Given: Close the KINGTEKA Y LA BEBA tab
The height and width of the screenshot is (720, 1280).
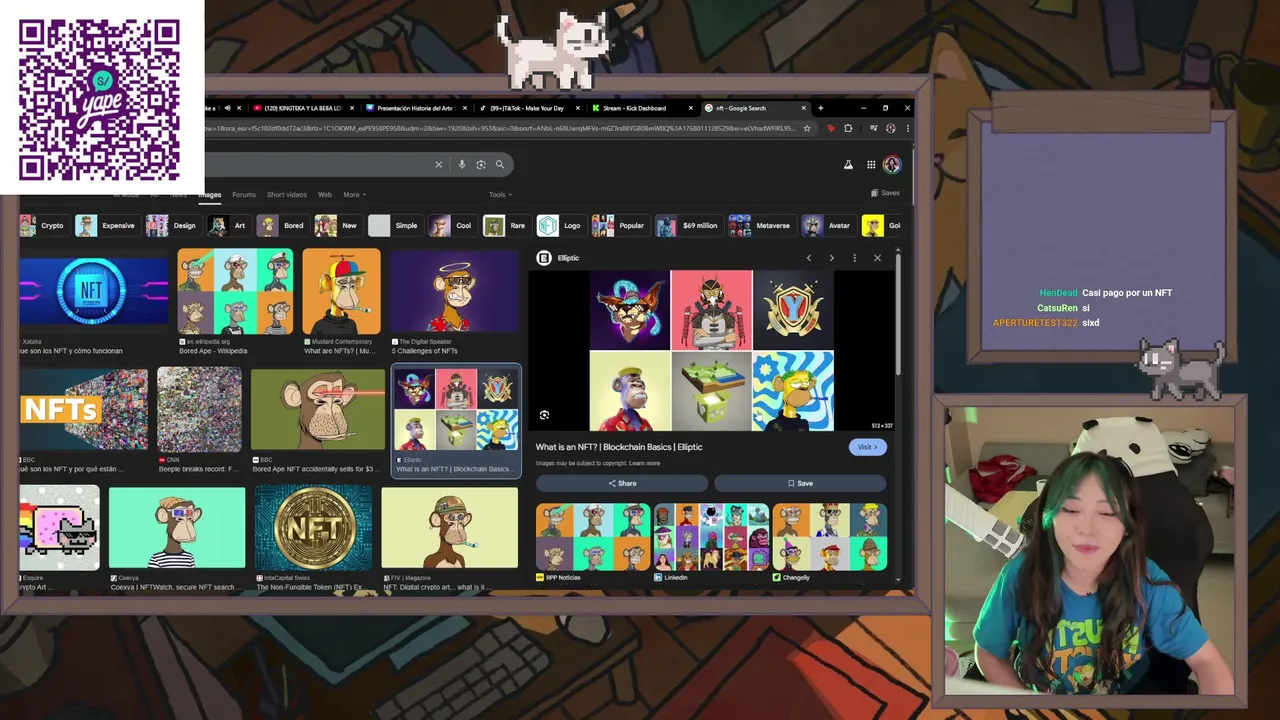Looking at the screenshot, I should click(352, 108).
